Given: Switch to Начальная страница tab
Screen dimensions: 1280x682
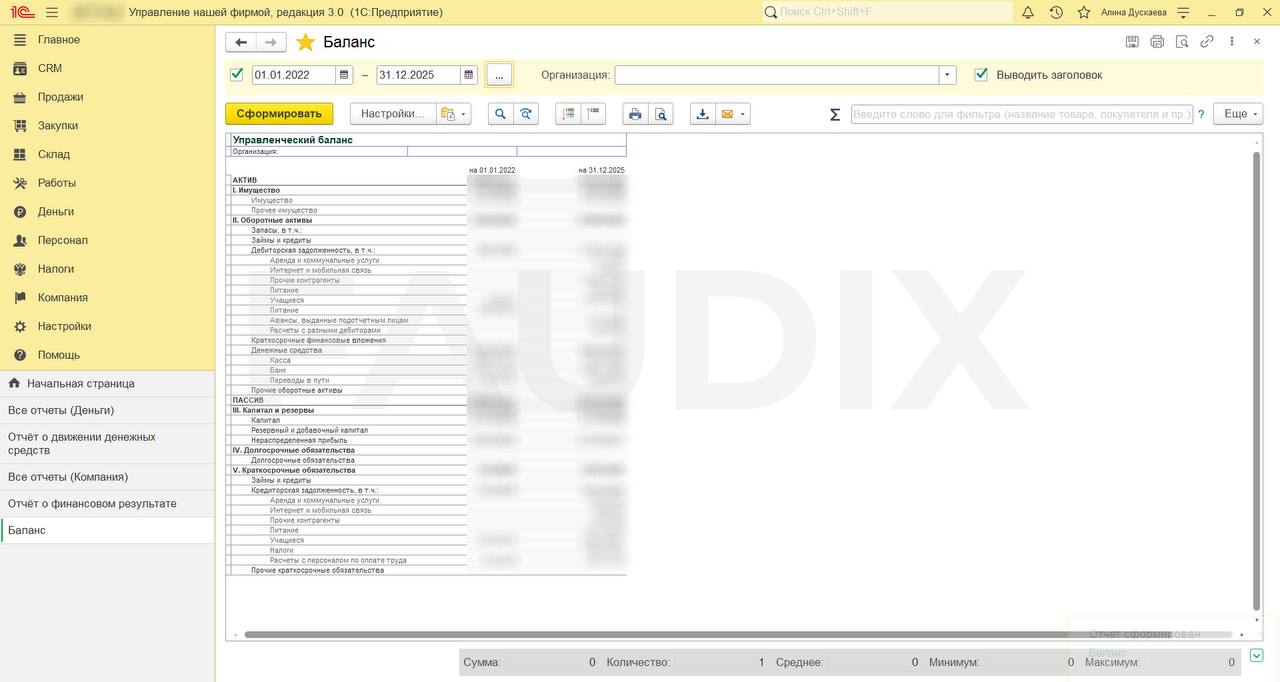Looking at the screenshot, I should (107, 384).
